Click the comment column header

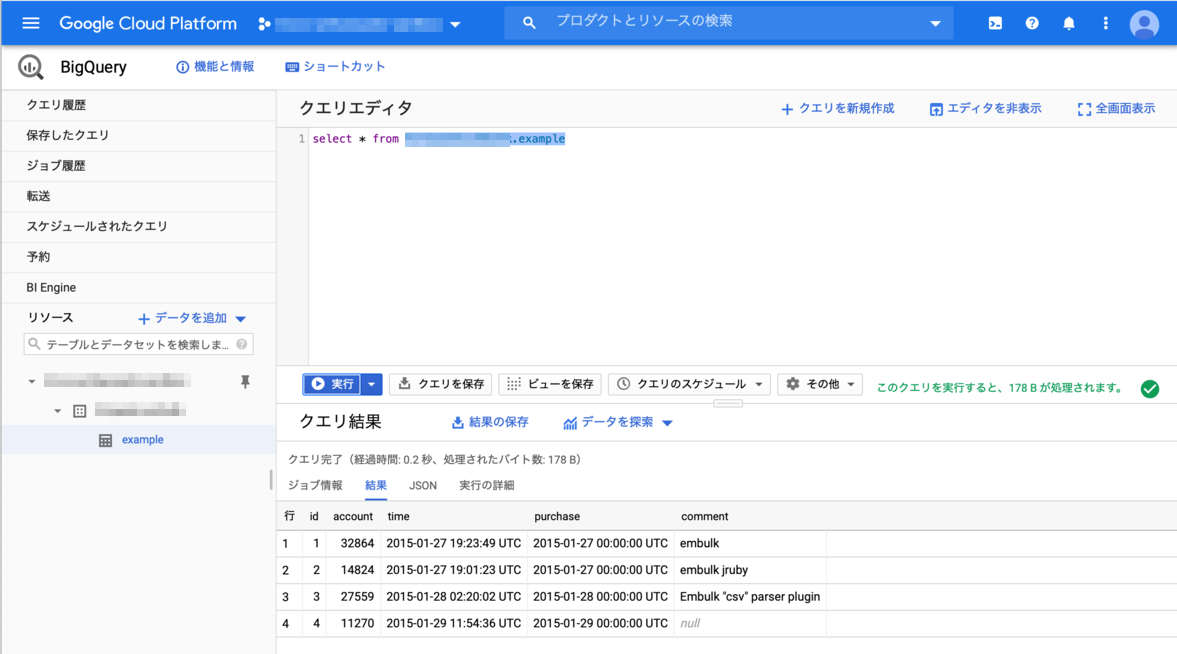point(705,517)
